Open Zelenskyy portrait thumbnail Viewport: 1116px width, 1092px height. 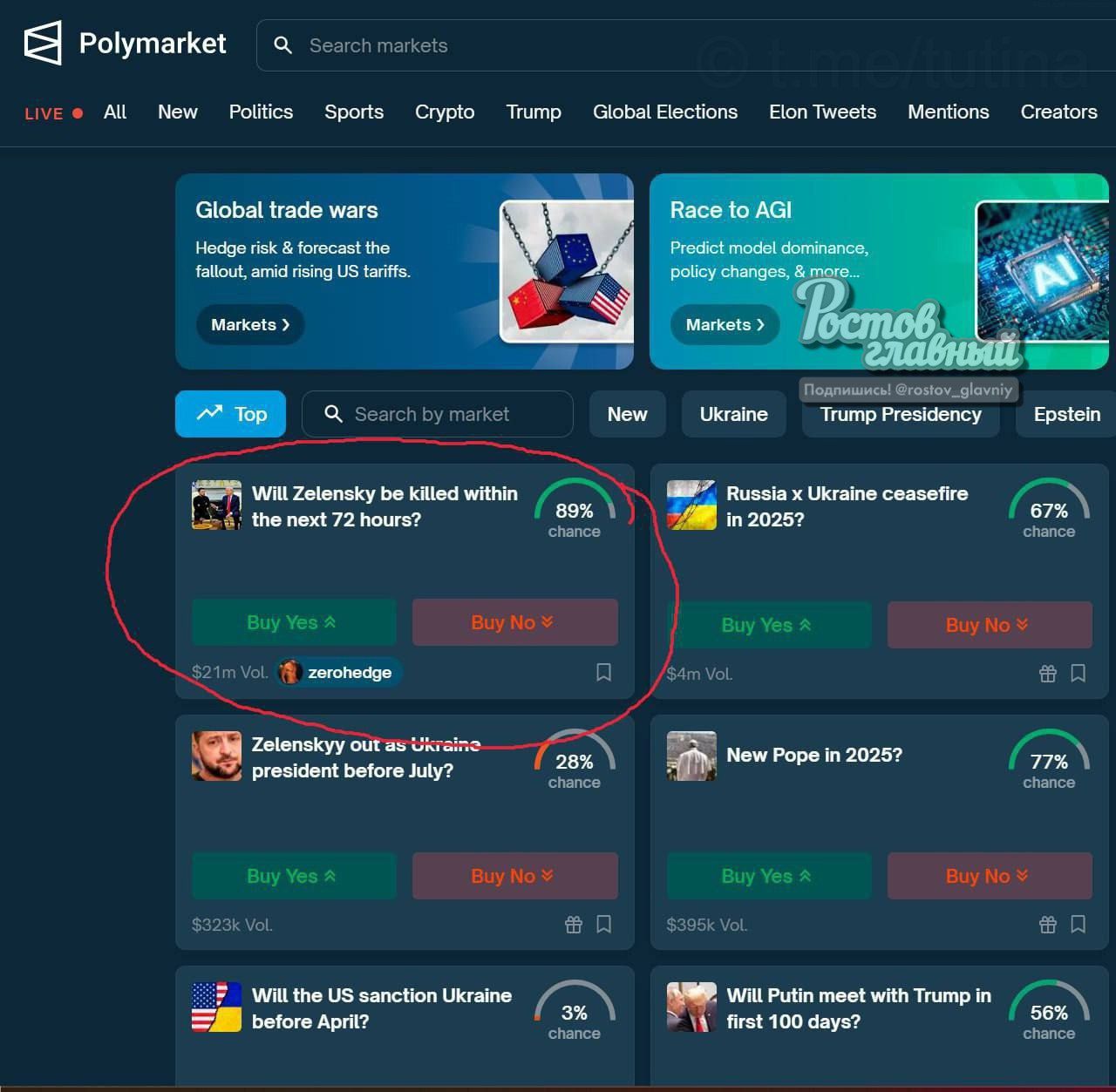(x=216, y=756)
